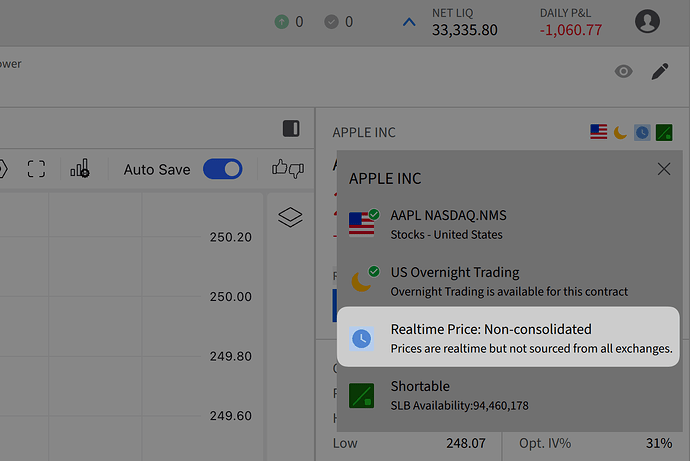Select the AAPL NASDAQ.NMS row
690x461 pixels.
coord(508,224)
